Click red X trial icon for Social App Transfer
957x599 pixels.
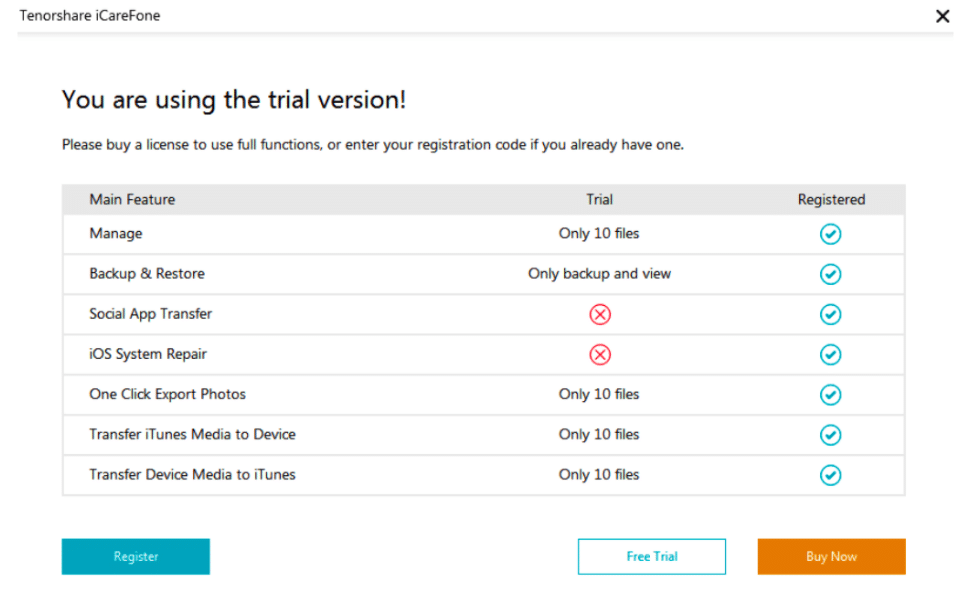(x=599, y=314)
